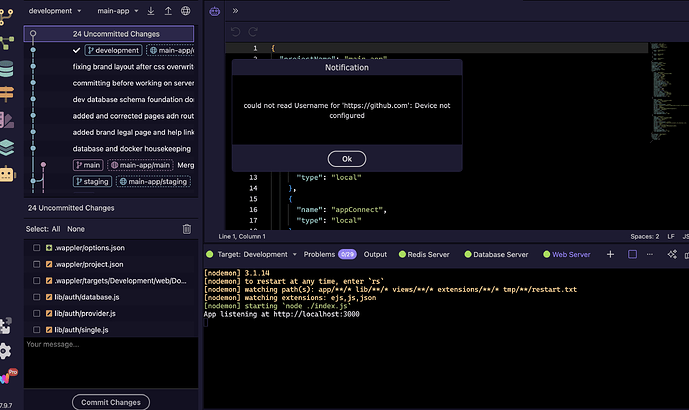This screenshot has height=410, width=689.
Task: Click the Commit Changes button
Action: [111, 402]
